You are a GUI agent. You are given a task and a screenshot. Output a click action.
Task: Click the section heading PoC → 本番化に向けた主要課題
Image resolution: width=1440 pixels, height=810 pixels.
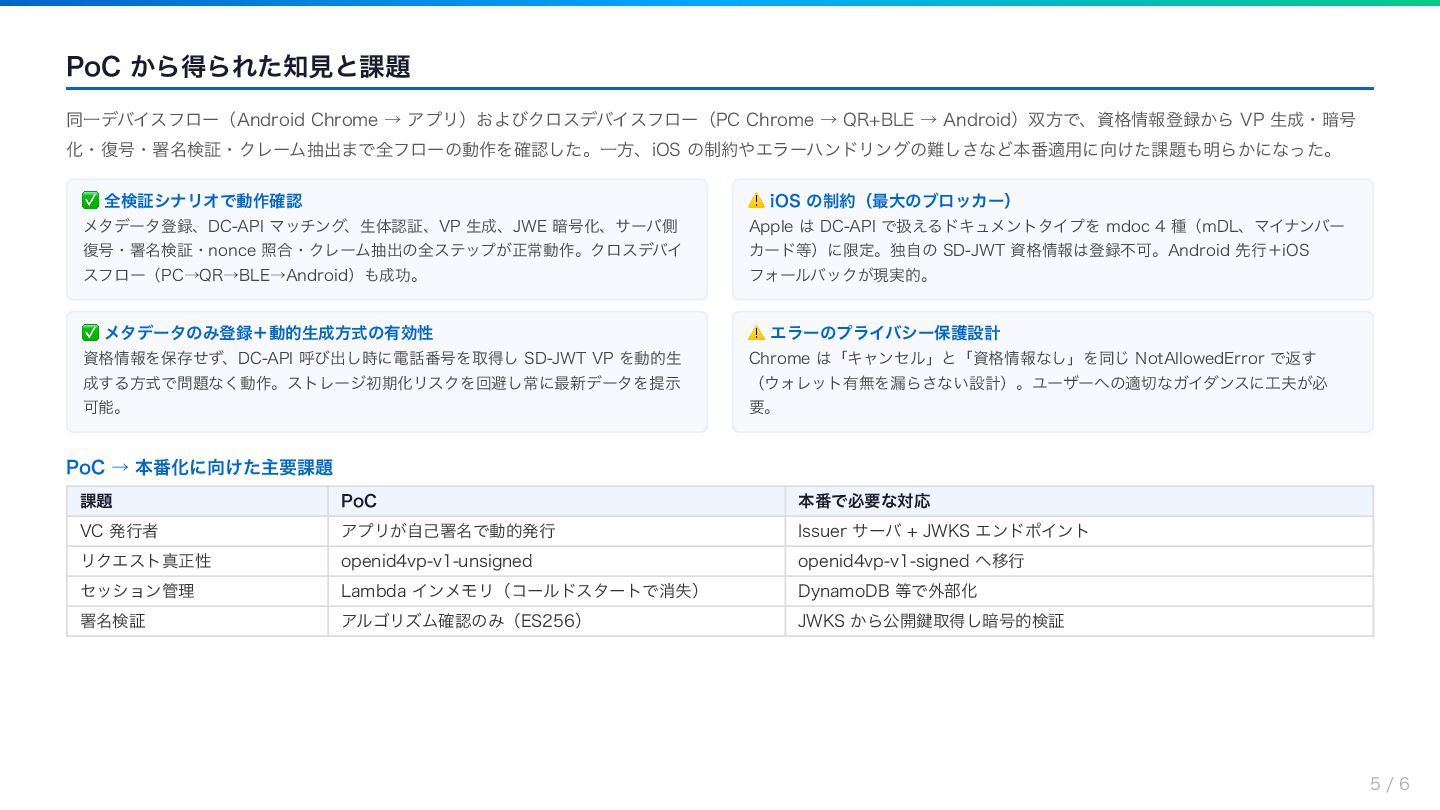[199, 467]
